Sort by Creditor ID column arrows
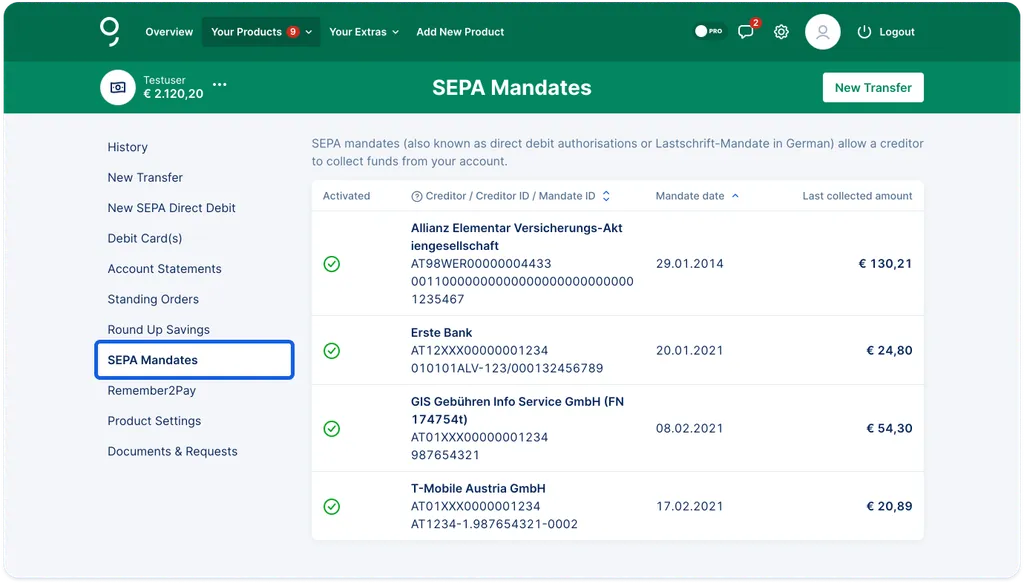 point(606,196)
